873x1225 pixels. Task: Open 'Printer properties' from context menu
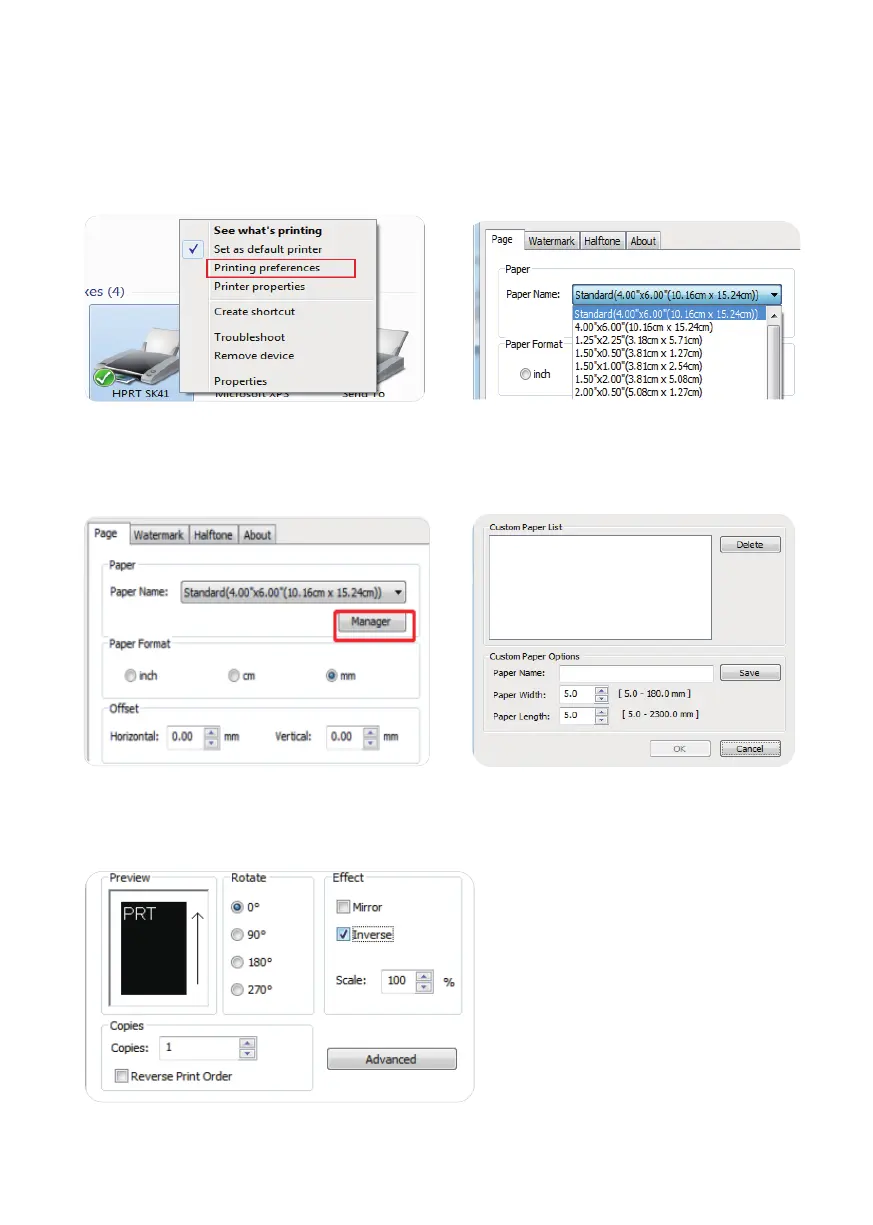(x=260, y=287)
